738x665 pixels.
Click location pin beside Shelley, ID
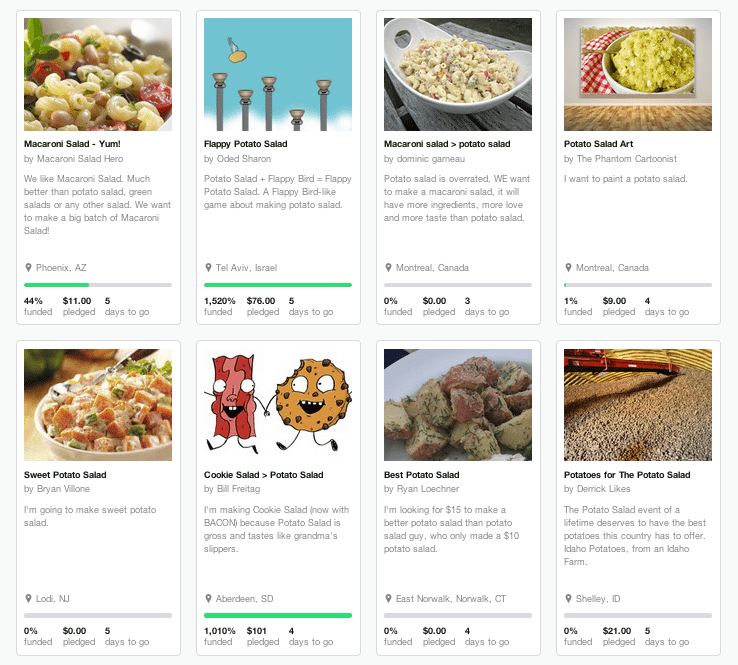pos(568,599)
